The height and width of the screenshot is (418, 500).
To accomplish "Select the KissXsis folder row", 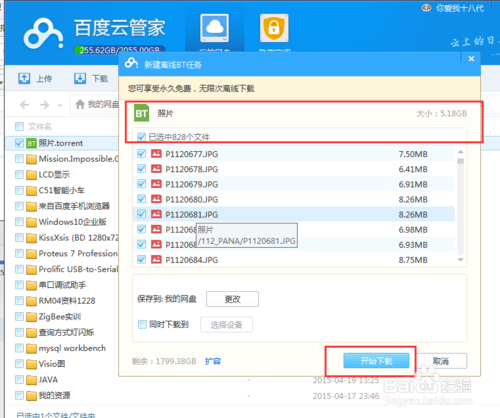I will click(62, 238).
